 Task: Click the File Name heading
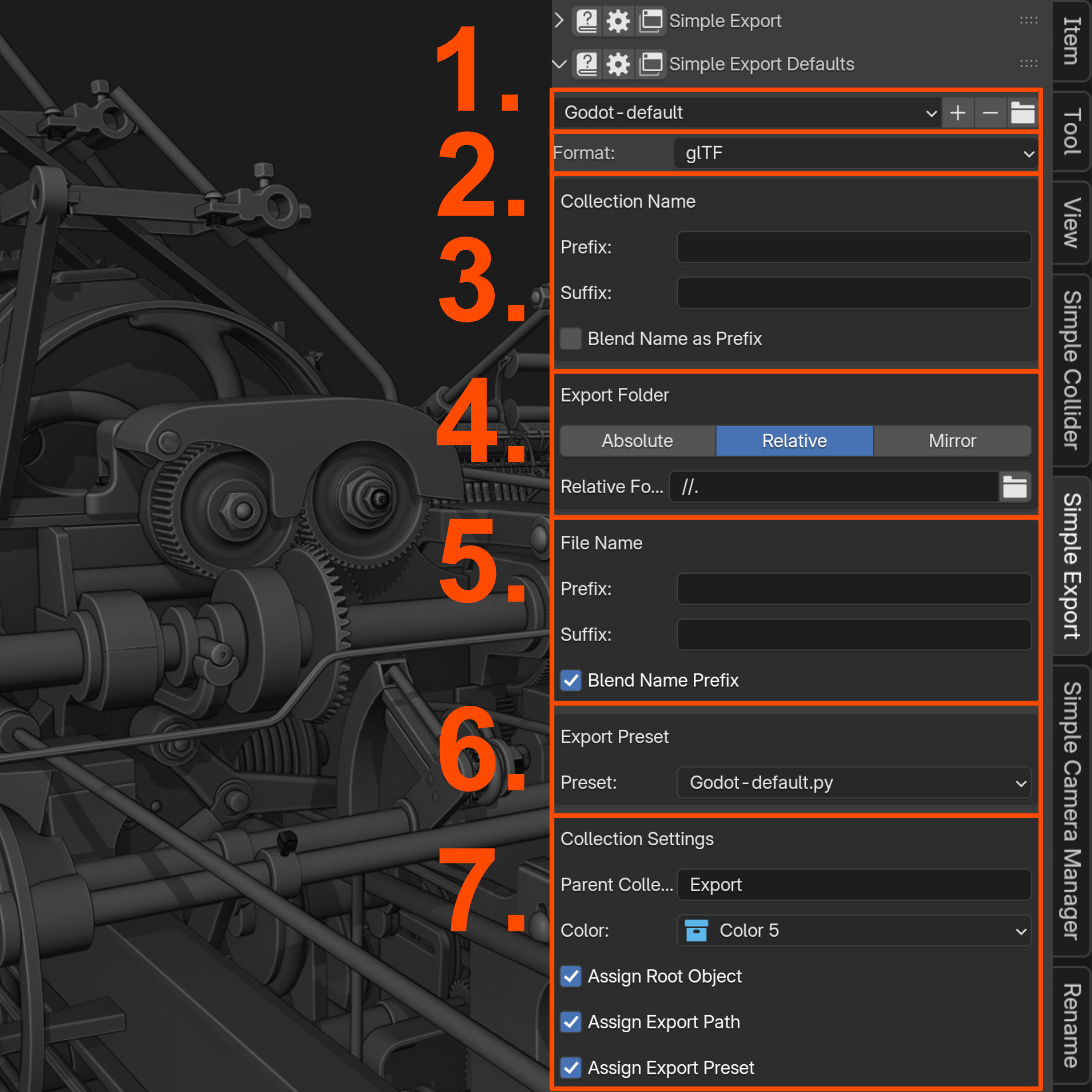click(601, 543)
